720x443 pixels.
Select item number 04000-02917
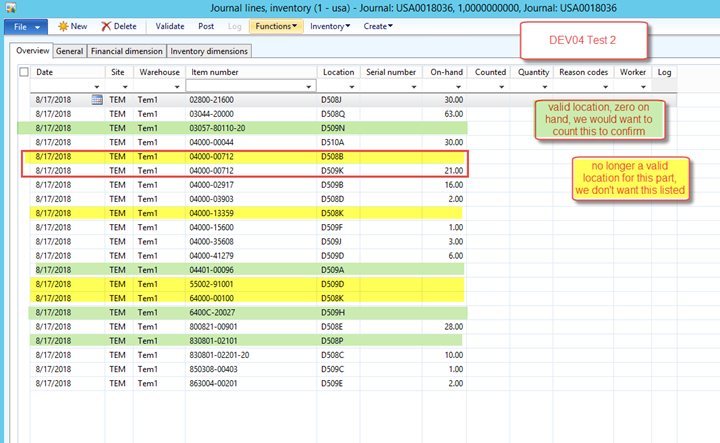(x=211, y=185)
